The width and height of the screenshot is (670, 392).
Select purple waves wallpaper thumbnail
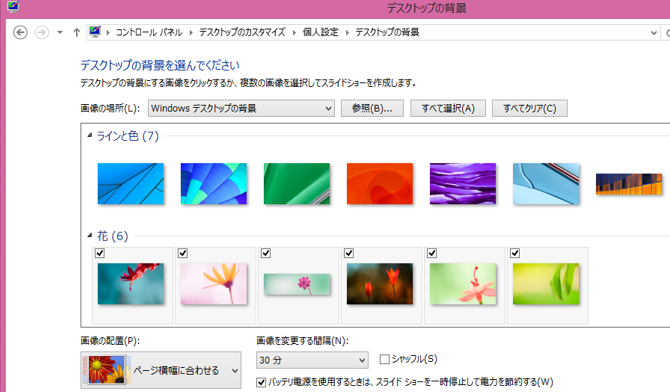click(463, 184)
